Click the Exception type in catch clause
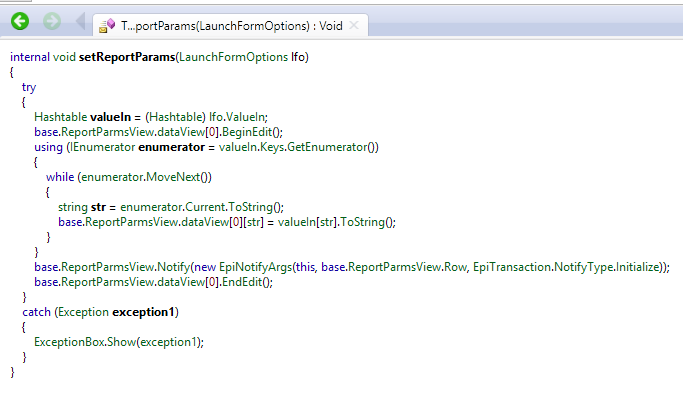This screenshot has width=683, height=396. [84, 312]
